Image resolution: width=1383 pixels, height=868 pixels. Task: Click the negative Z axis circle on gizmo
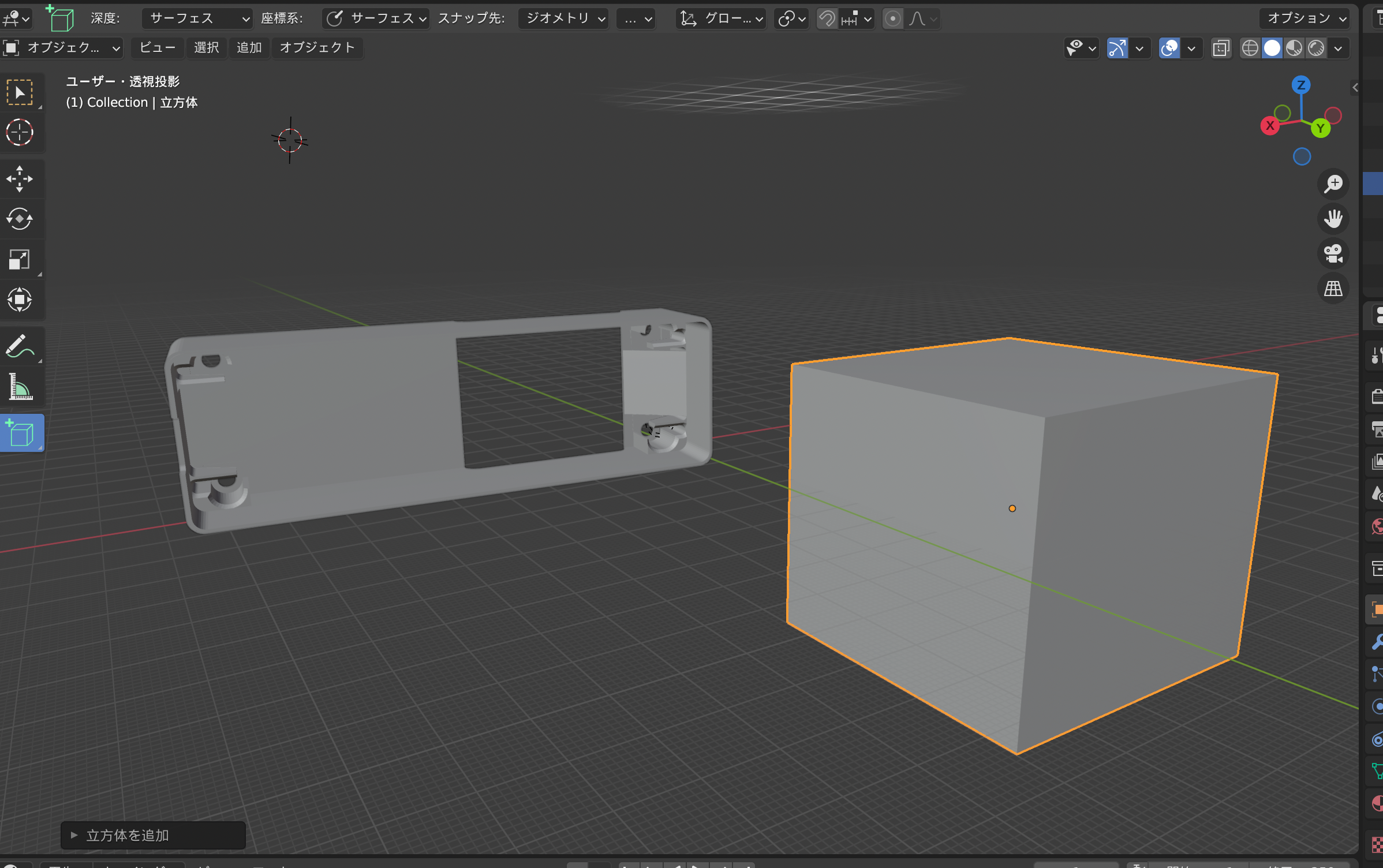coord(1302,156)
